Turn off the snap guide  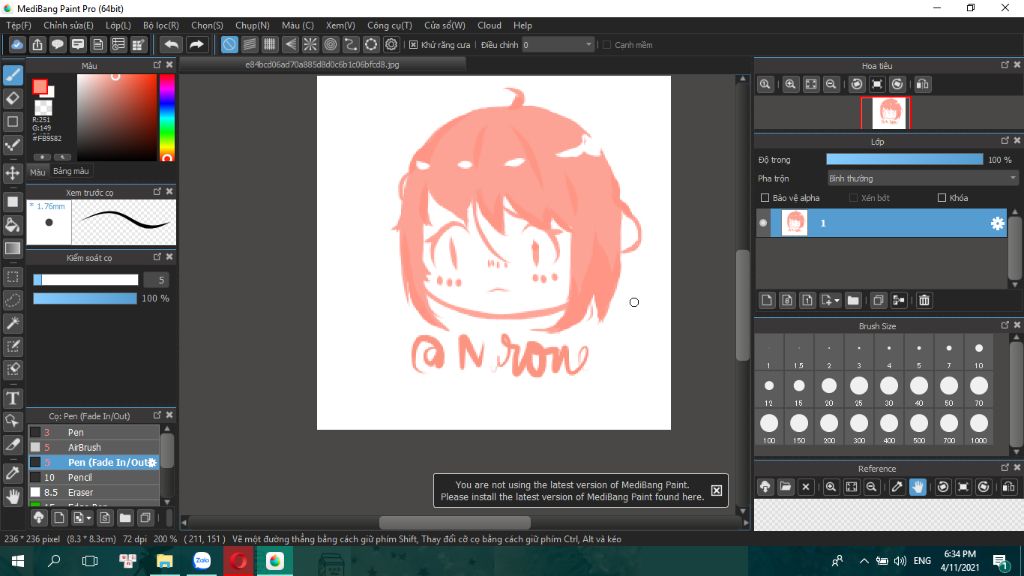tap(229, 44)
